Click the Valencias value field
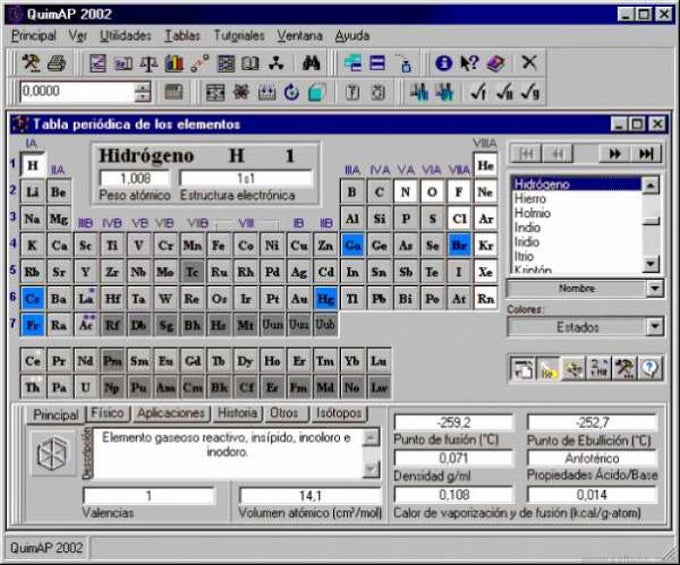 [x=148, y=496]
